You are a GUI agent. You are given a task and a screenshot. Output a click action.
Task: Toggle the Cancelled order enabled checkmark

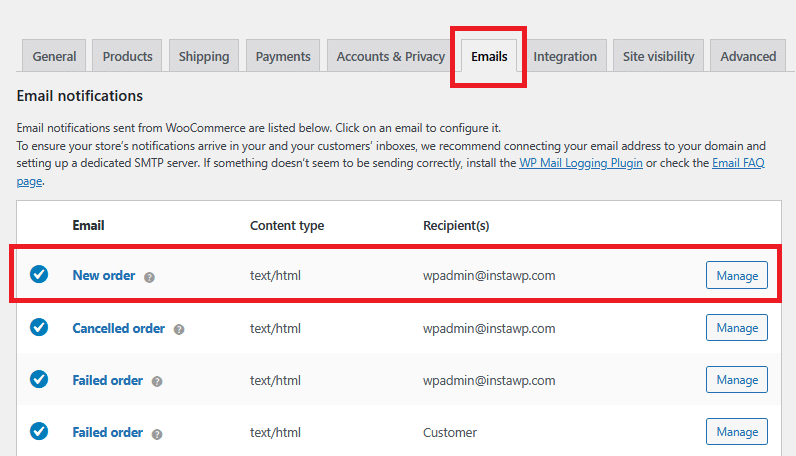coord(39,327)
